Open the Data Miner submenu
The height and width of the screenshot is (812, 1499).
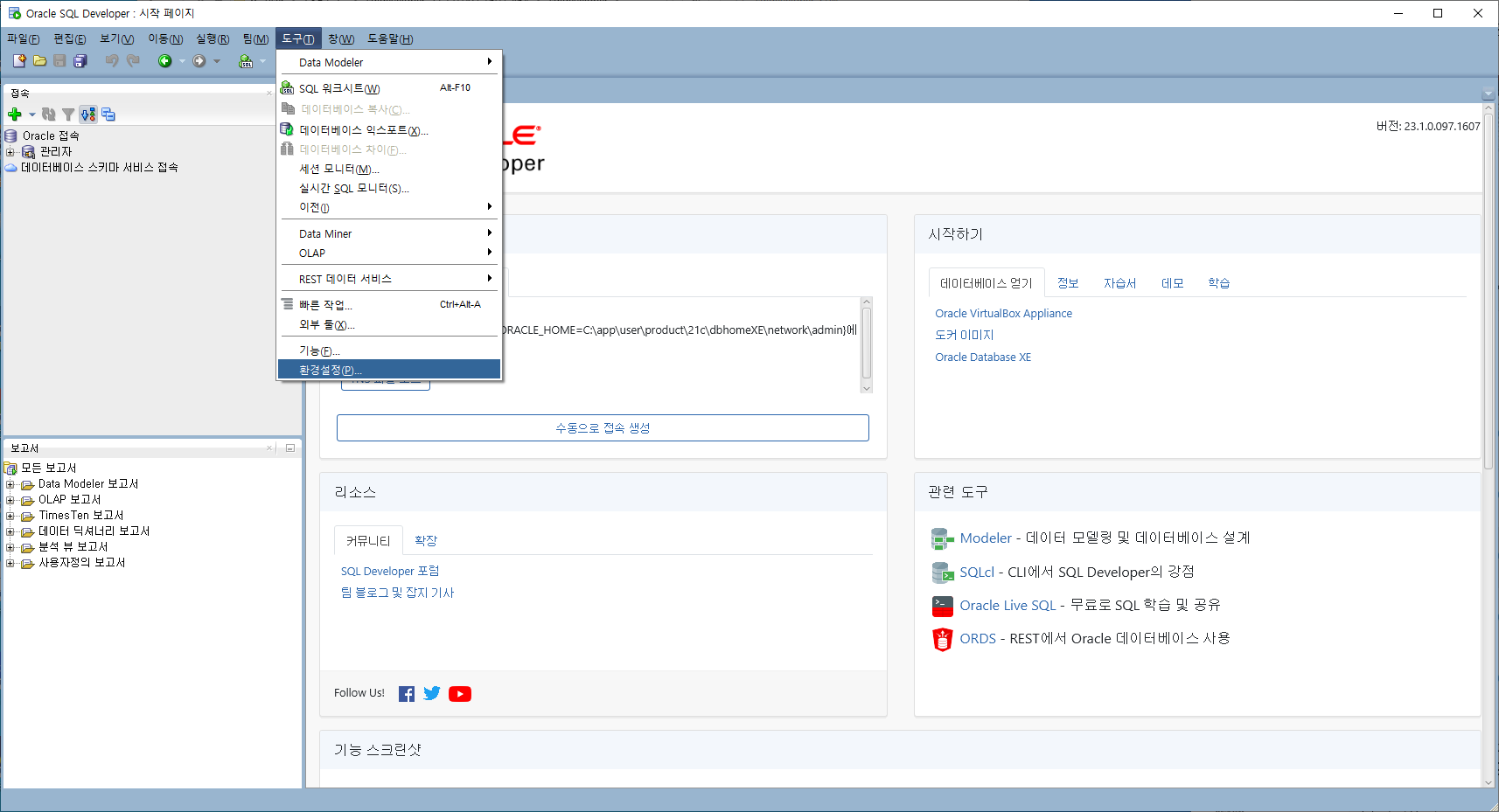tap(389, 233)
